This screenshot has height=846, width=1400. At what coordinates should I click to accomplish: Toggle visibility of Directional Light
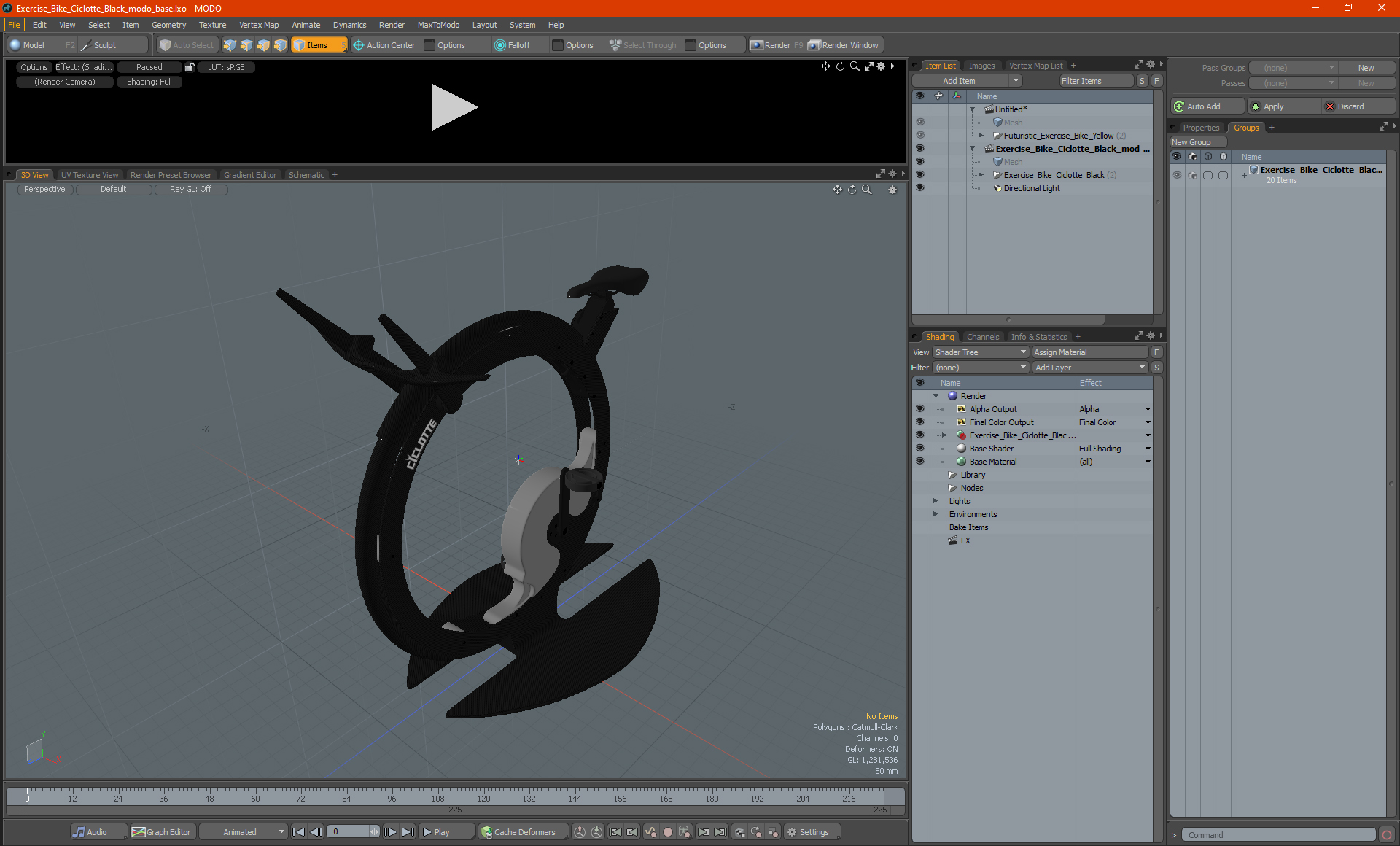(920, 188)
